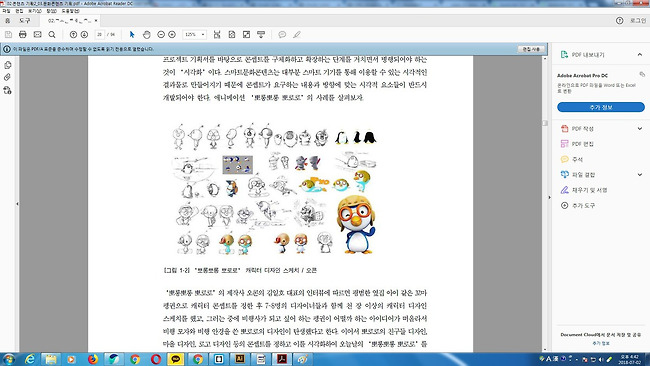Click the zoom in plus icon
The width and height of the screenshot is (650, 366).
click(172, 34)
